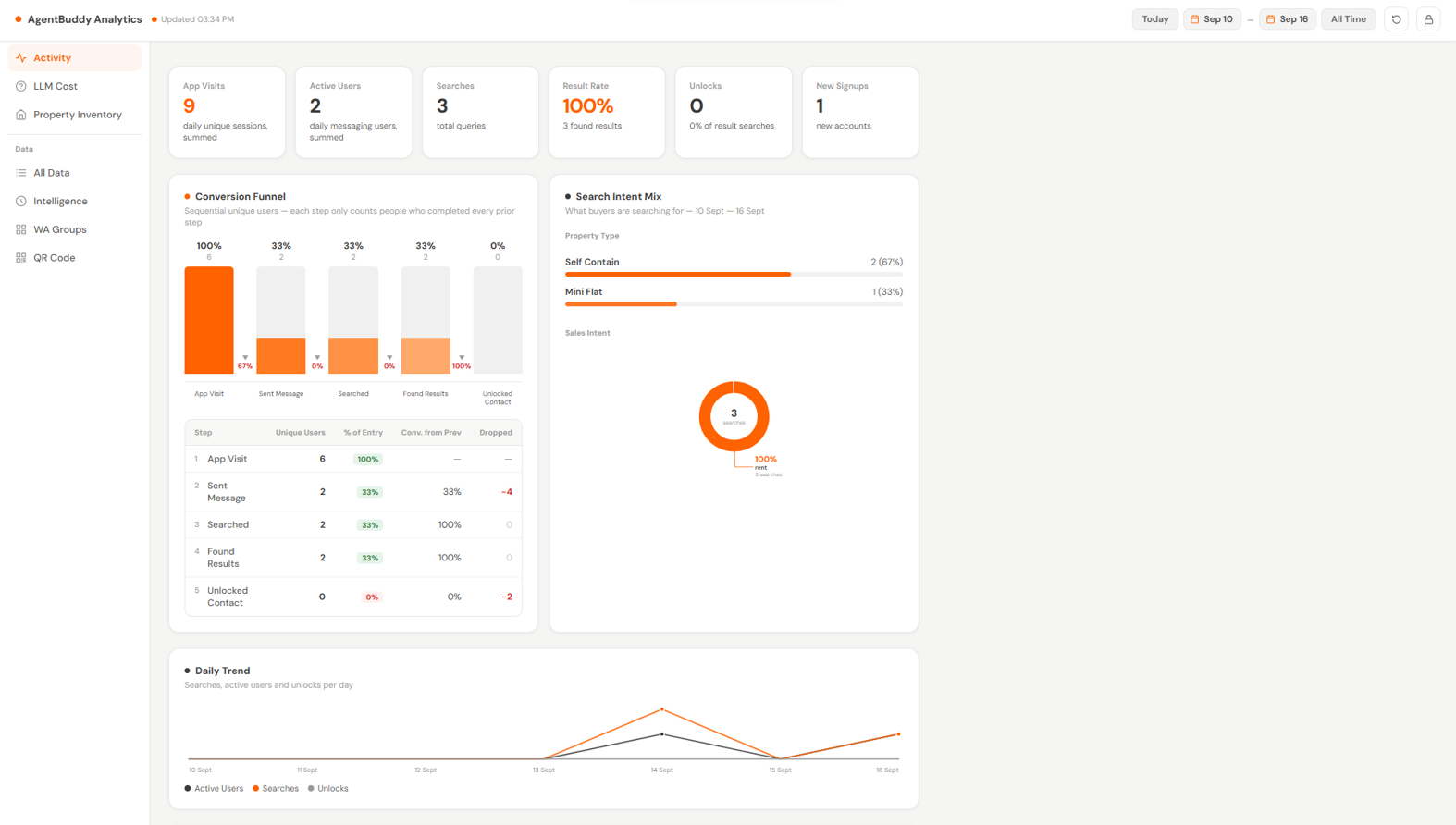The image size is (1456, 825).
Task: Open the Sep 16 end date picker
Action: (1288, 19)
